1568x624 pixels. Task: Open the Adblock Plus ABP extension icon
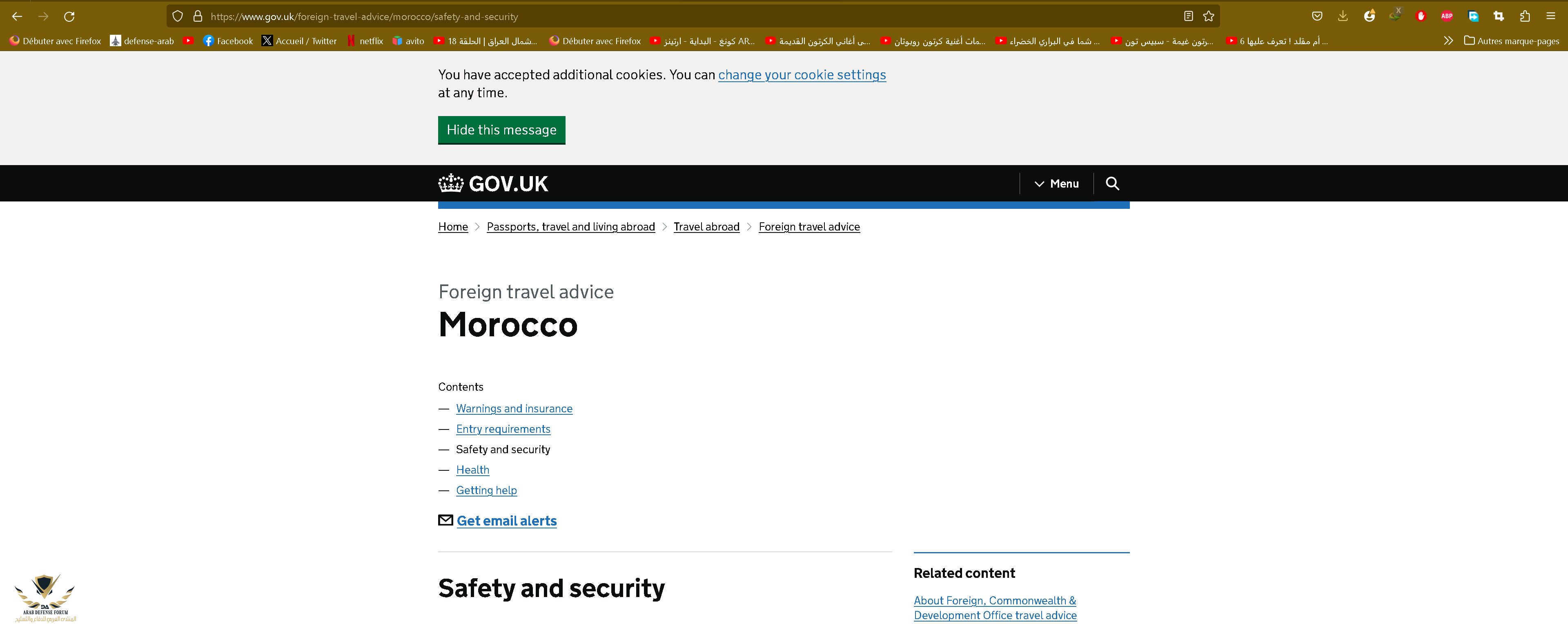pyautogui.click(x=1447, y=16)
